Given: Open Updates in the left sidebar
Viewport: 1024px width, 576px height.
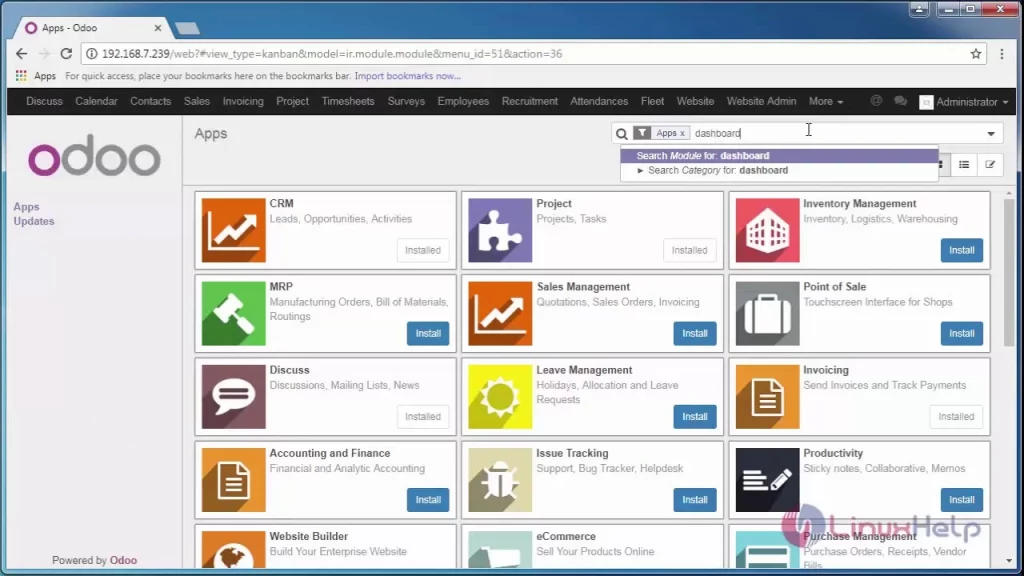Looking at the screenshot, I should coord(34,221).
